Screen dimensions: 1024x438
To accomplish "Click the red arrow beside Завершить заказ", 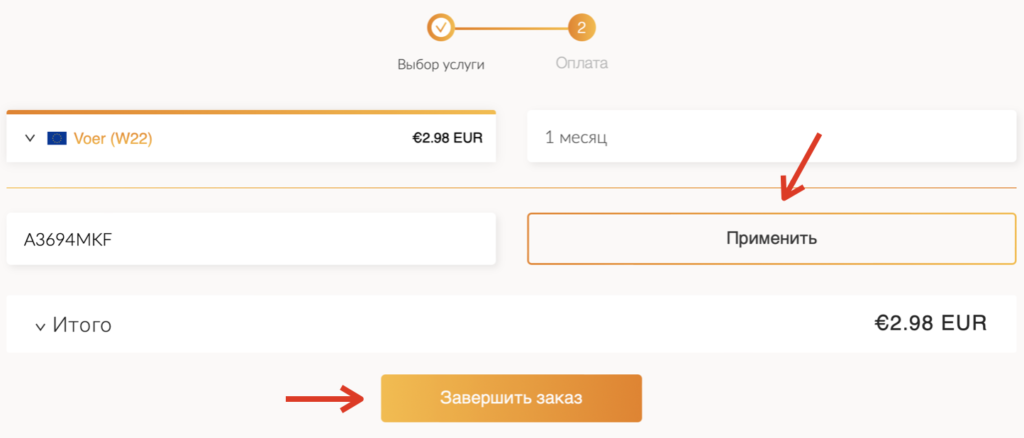I will [324, 399].
